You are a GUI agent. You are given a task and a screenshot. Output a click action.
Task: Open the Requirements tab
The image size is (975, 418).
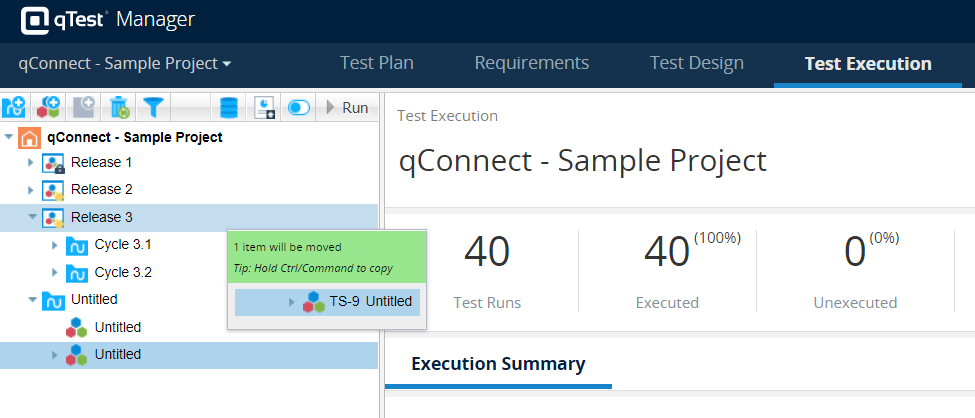(x=531, y=63)
